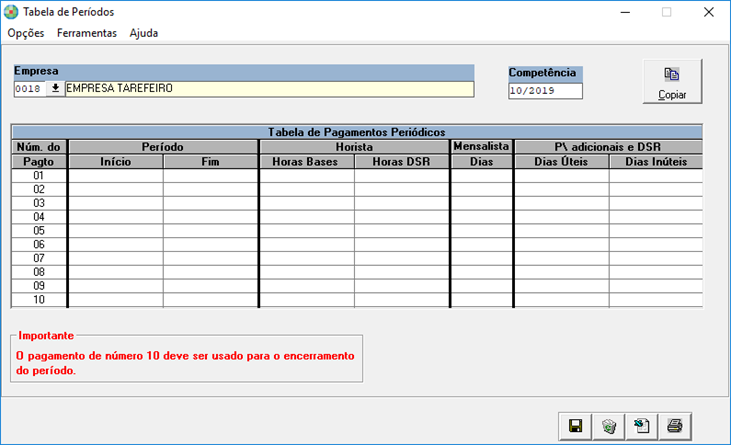This screenshot has height=445, width=731.
Task: Click the Competência label
Action: pos(542,73)
